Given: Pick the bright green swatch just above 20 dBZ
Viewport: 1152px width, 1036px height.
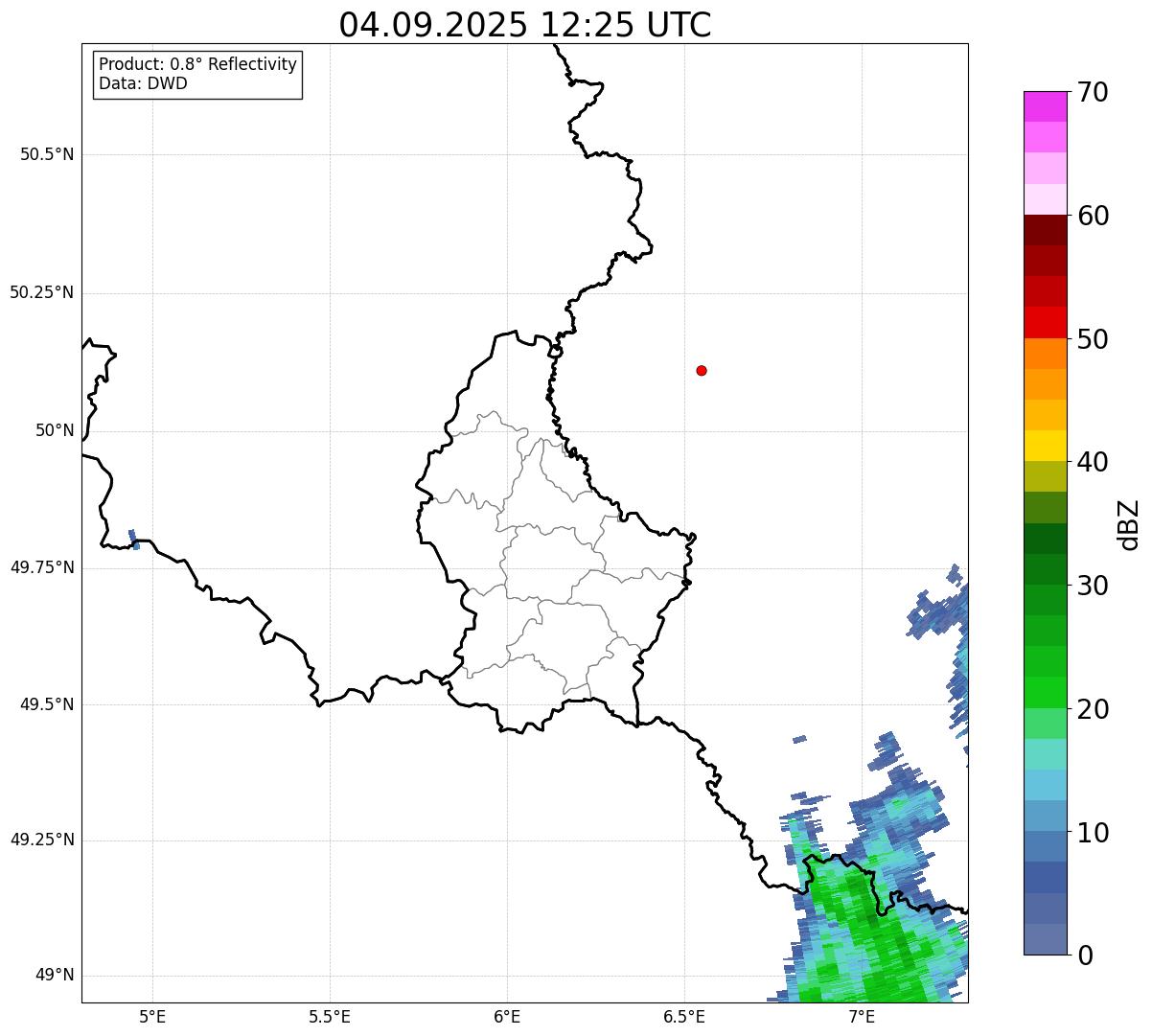Looking at the screenshot, I should (x=1045, y=693).
